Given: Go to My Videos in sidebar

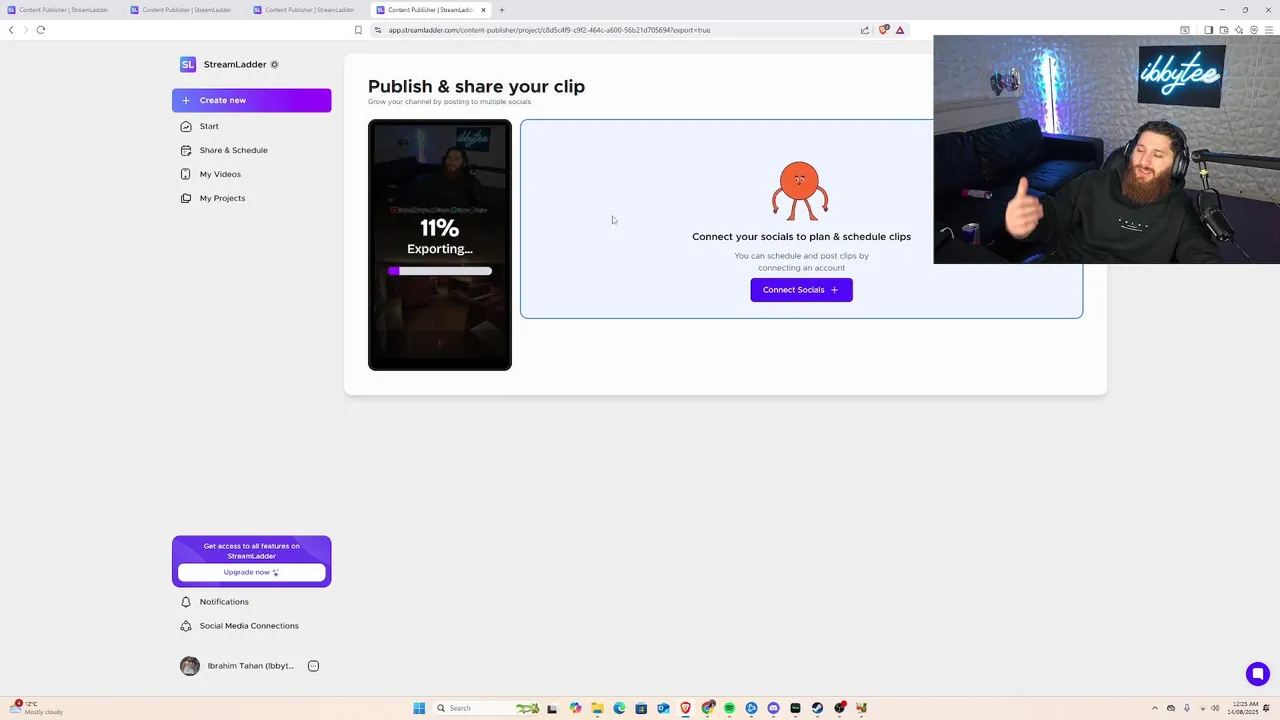Looking at the screenshot, I should coord(220,174).
